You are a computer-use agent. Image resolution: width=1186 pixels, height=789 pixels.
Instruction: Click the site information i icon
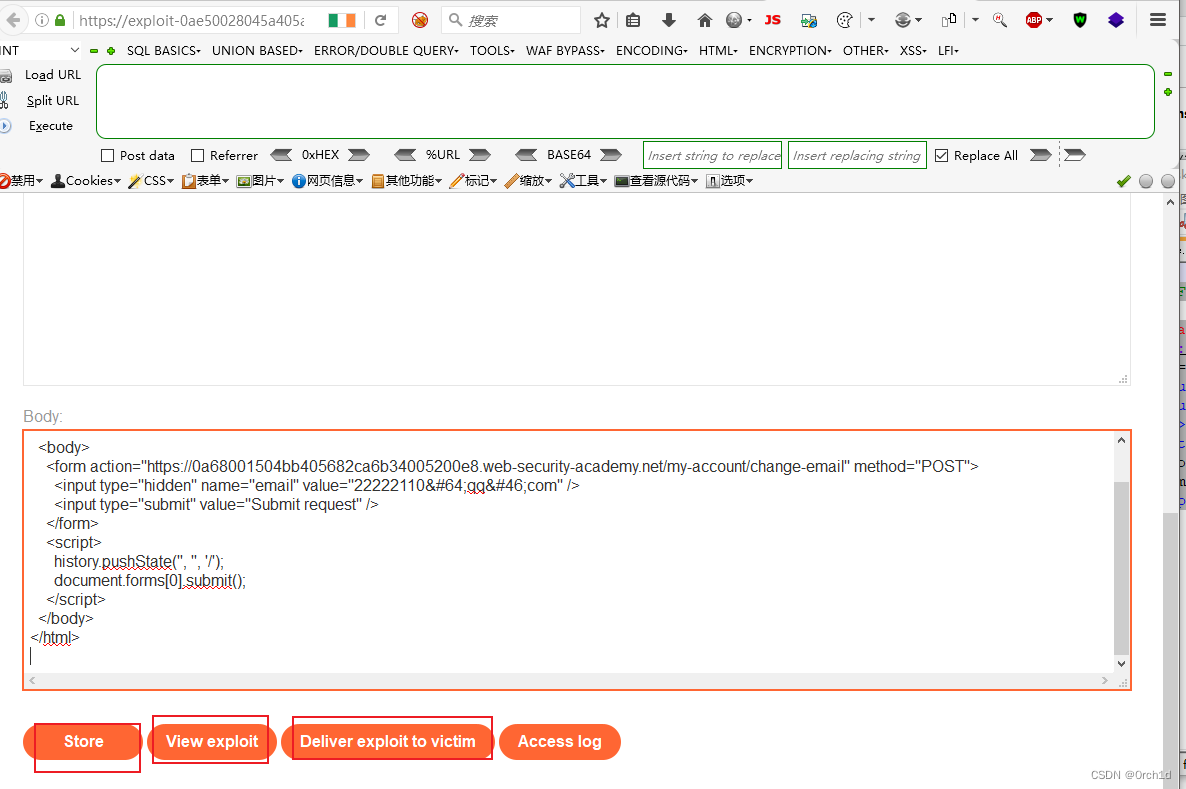[x=42, y=20]
